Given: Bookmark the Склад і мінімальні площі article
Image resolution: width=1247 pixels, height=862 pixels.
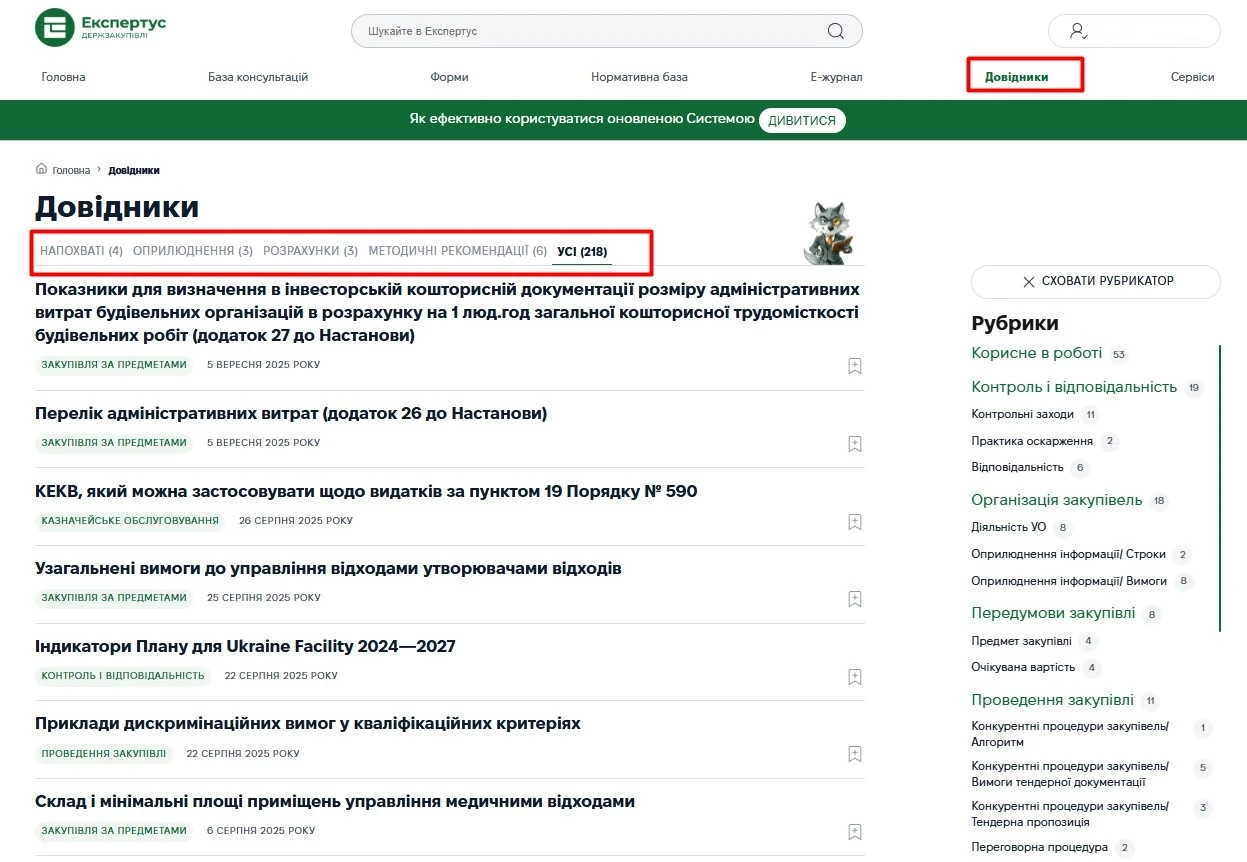Looking at the screenshot, I should [x=855, y=831].
